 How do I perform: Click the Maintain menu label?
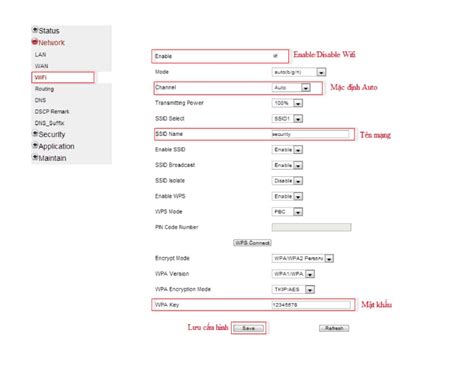point(52,158)
